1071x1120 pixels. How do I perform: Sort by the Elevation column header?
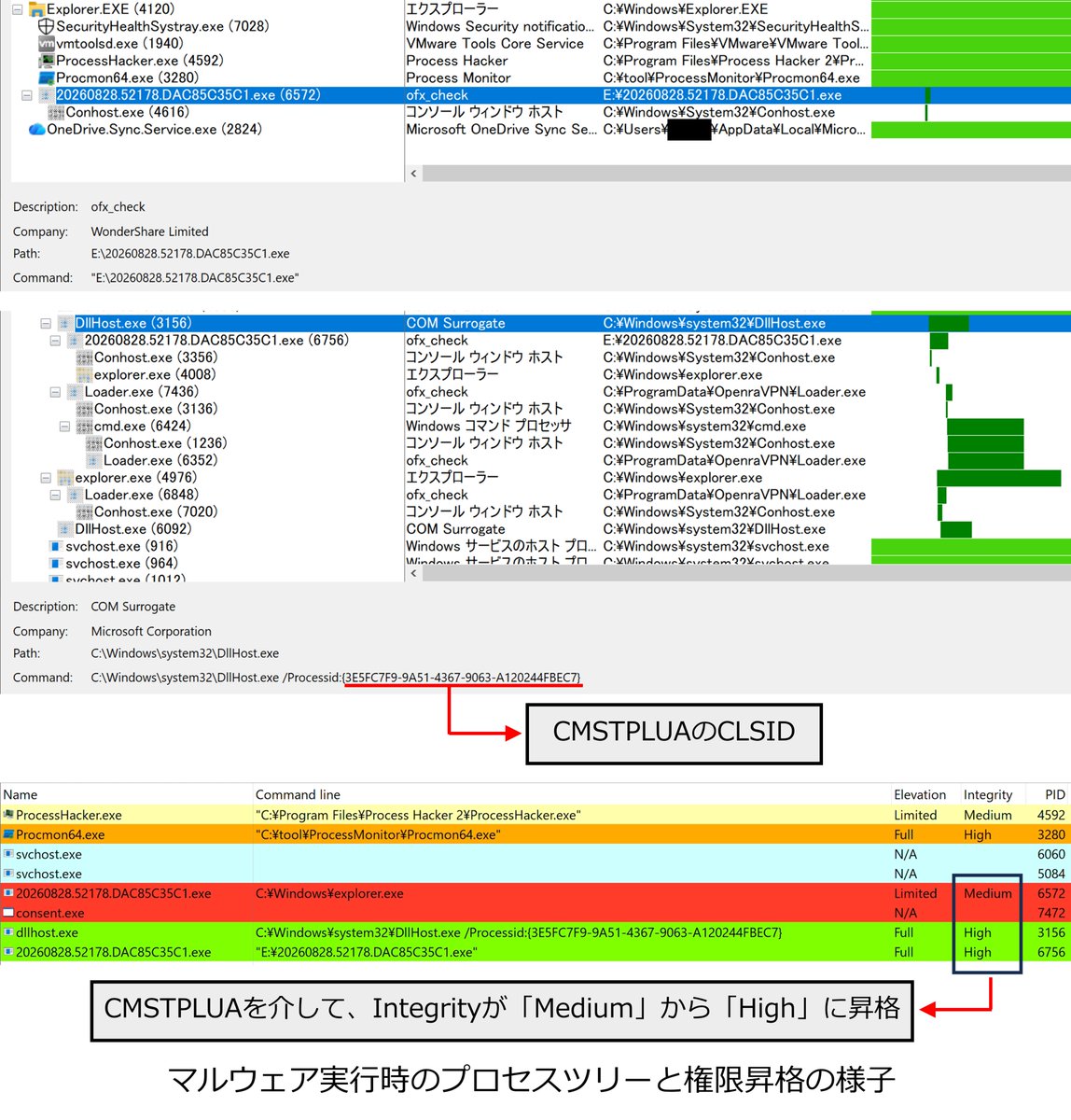(924, 794)
